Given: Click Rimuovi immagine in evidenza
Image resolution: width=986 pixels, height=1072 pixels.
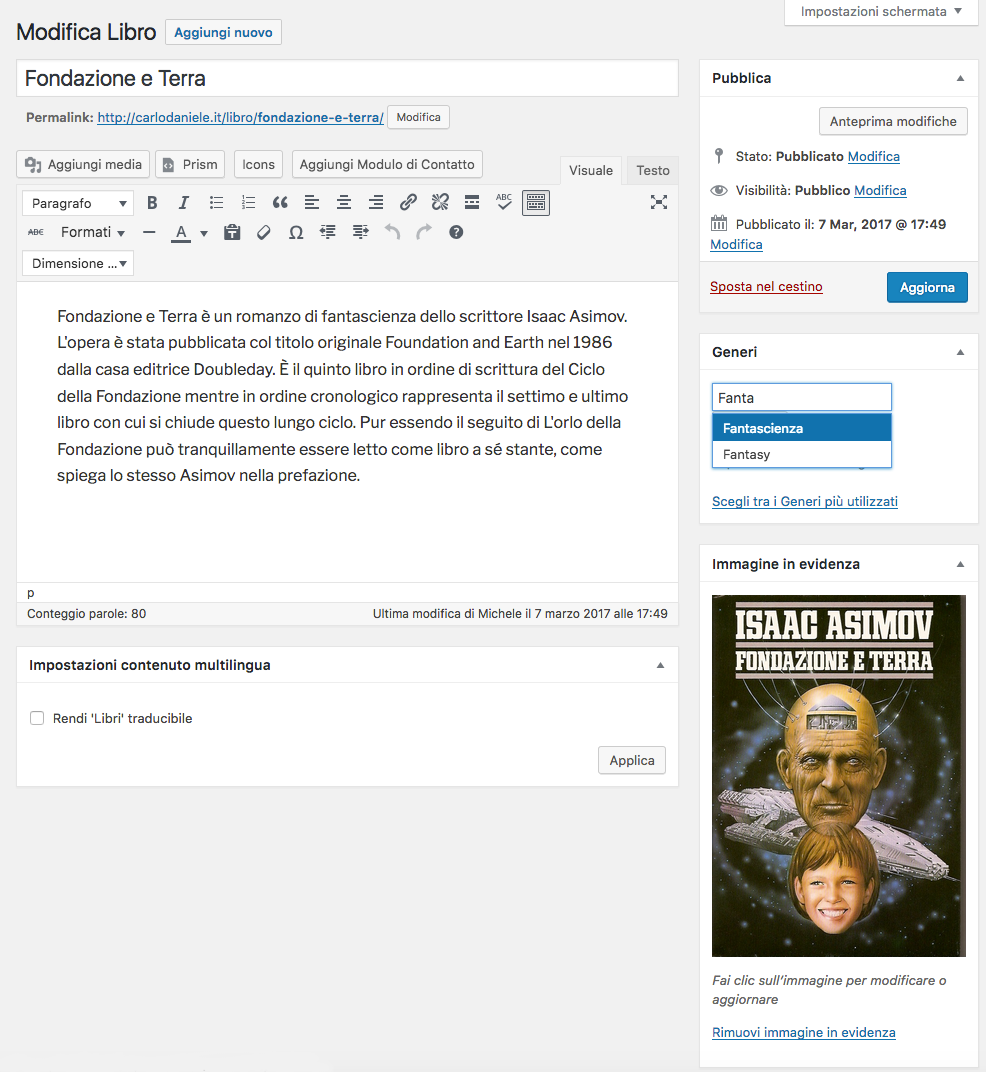Looking at the screenshot, I should (803, 1032).
